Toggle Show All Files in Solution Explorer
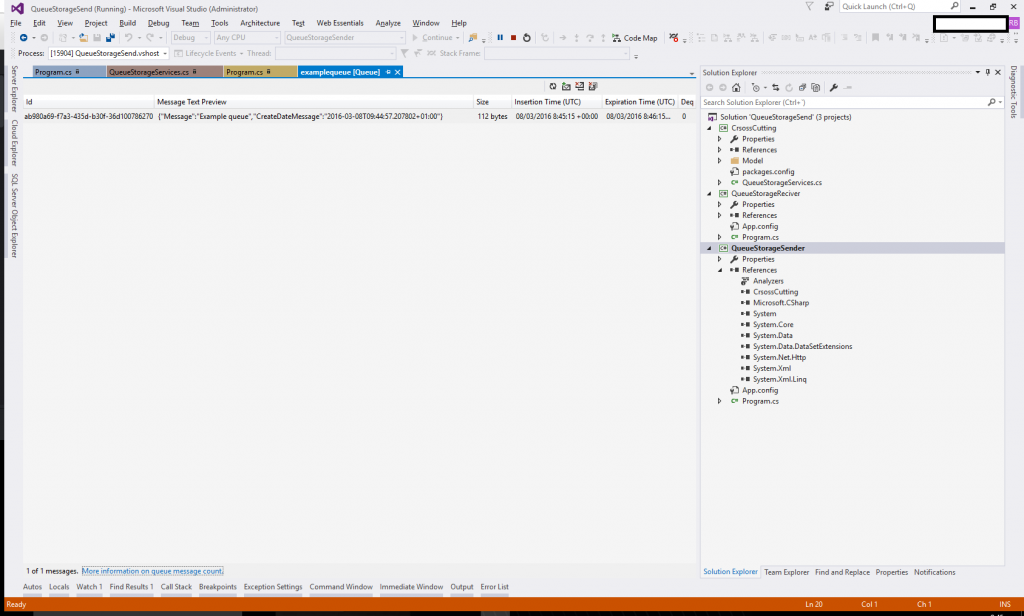 pos(801,86)
